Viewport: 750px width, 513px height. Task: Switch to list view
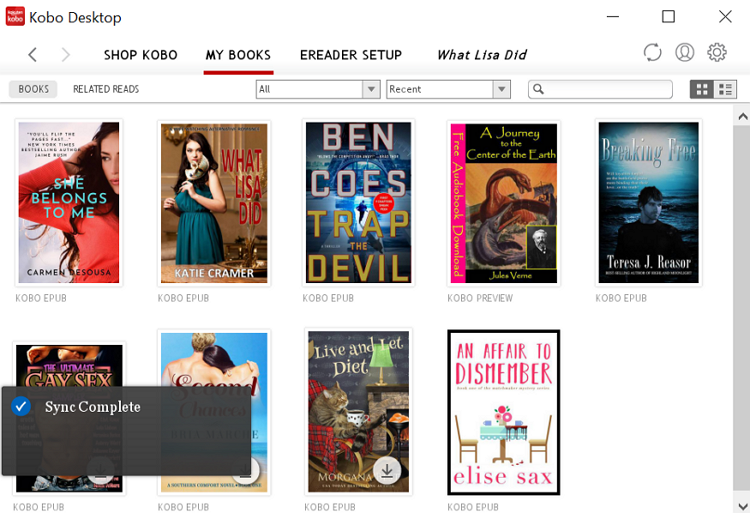coord(725,89)
